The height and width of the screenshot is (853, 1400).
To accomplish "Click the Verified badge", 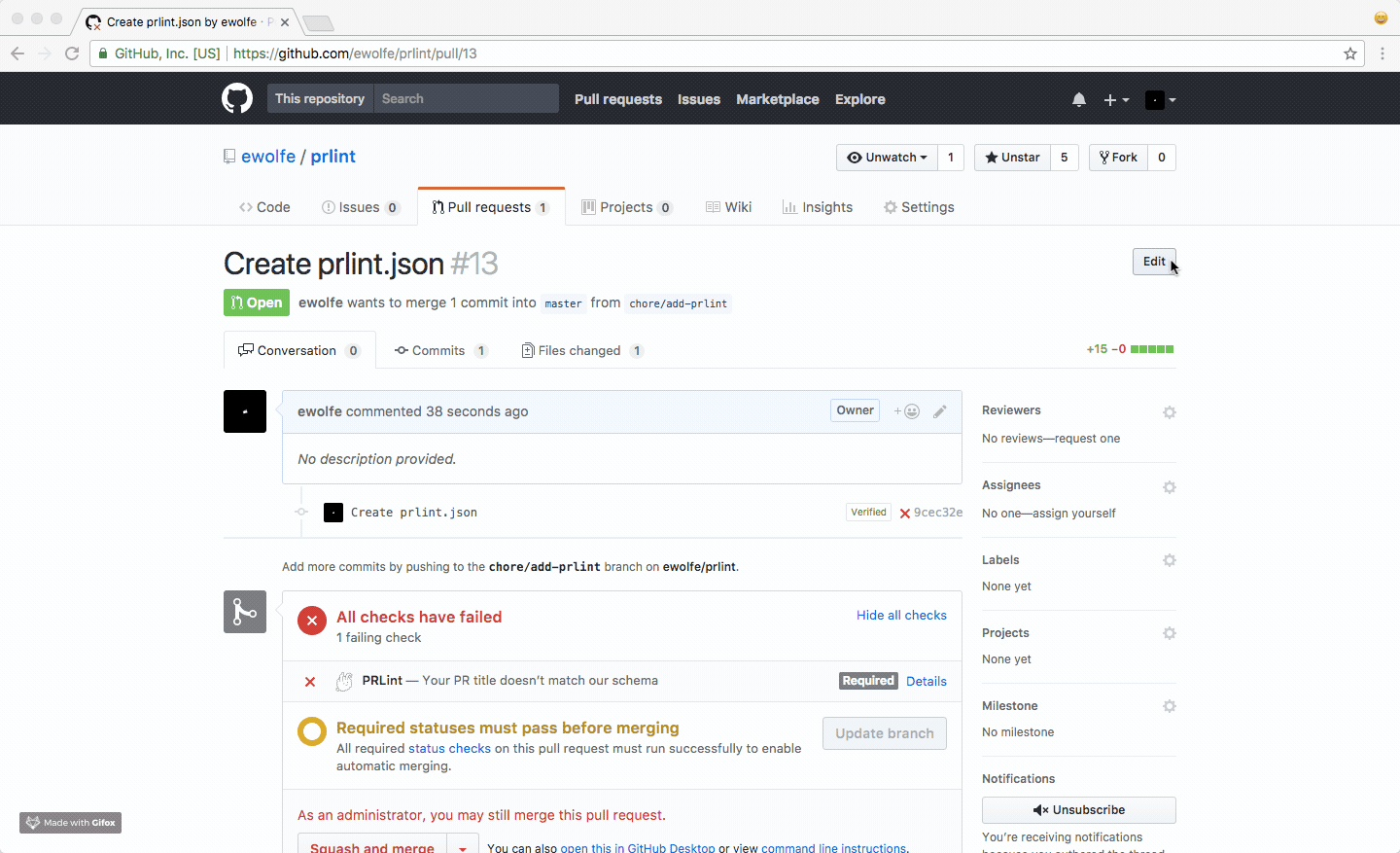I will [868, 513].
